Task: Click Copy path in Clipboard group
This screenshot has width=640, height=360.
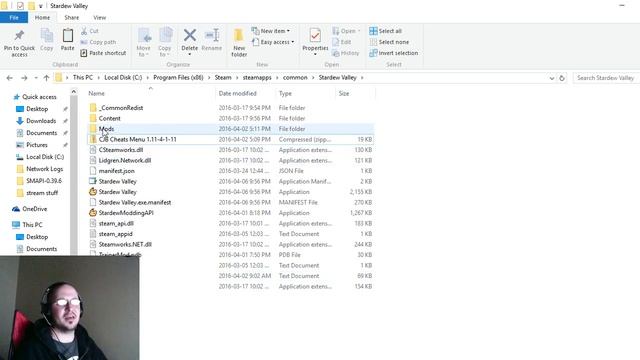Action: (98, 42)
